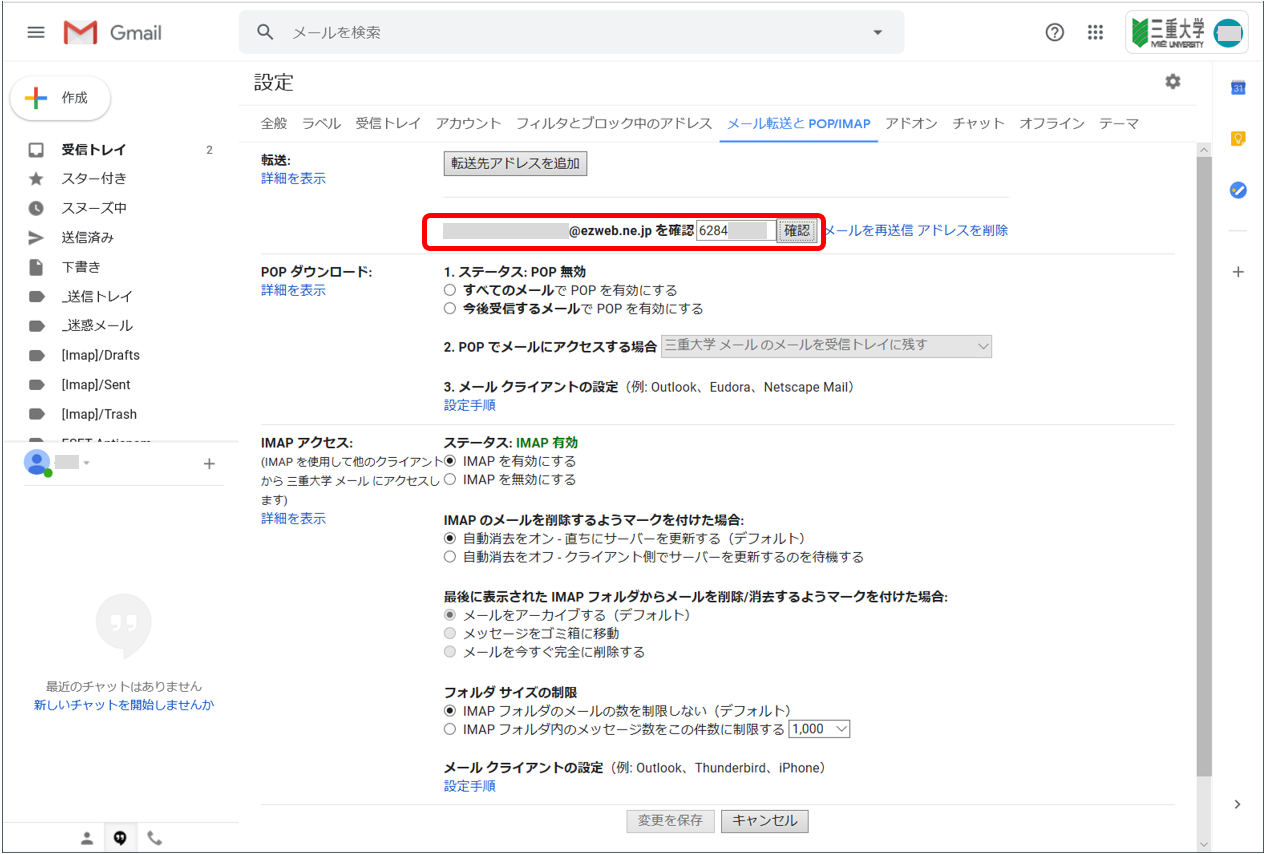Switch to Hangouts contacts person icon
This screenshot has height=854, width=1265.
coord(87,838)
